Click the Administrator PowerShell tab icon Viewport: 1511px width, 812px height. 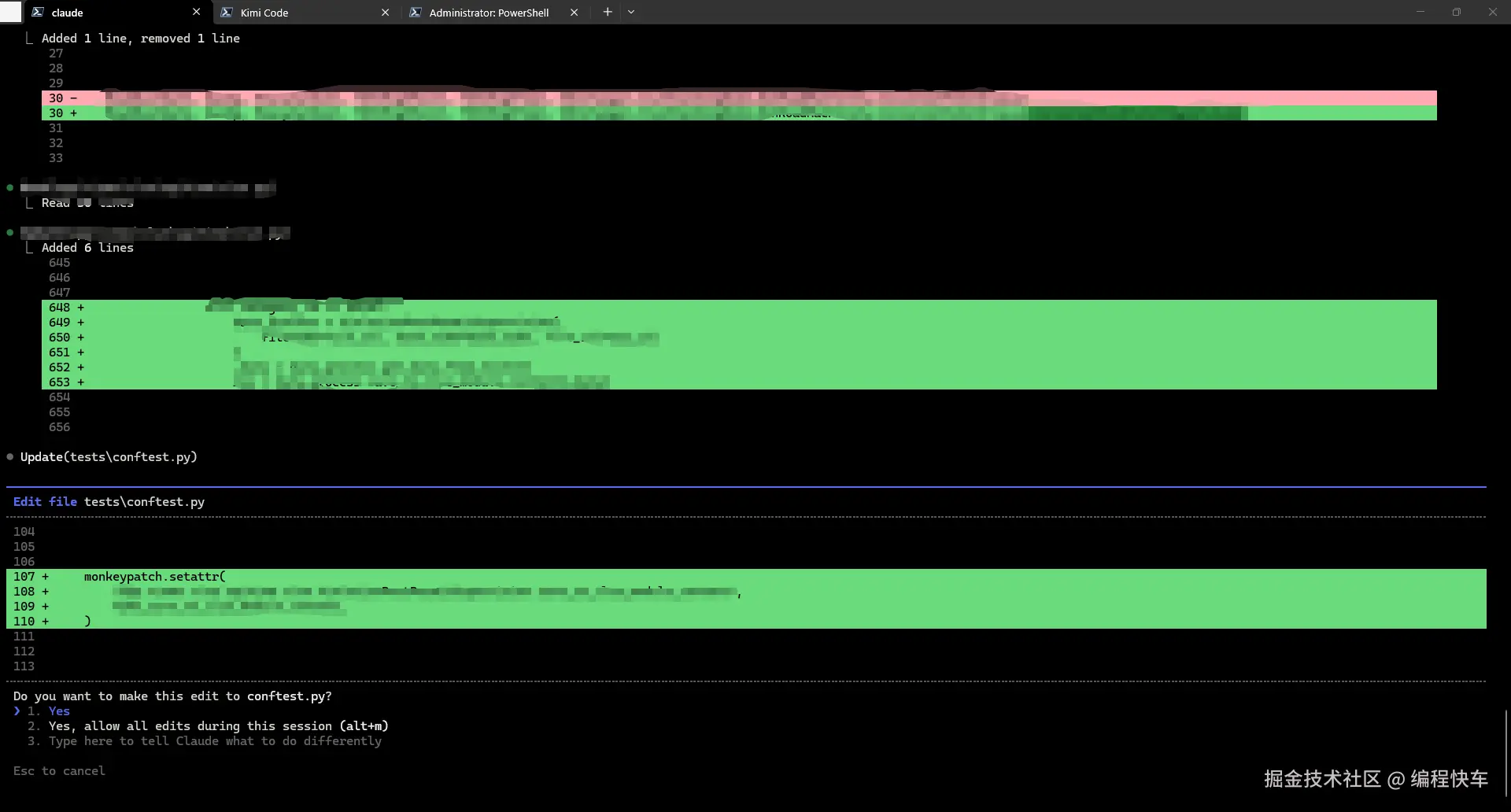(x=416, y=13)
